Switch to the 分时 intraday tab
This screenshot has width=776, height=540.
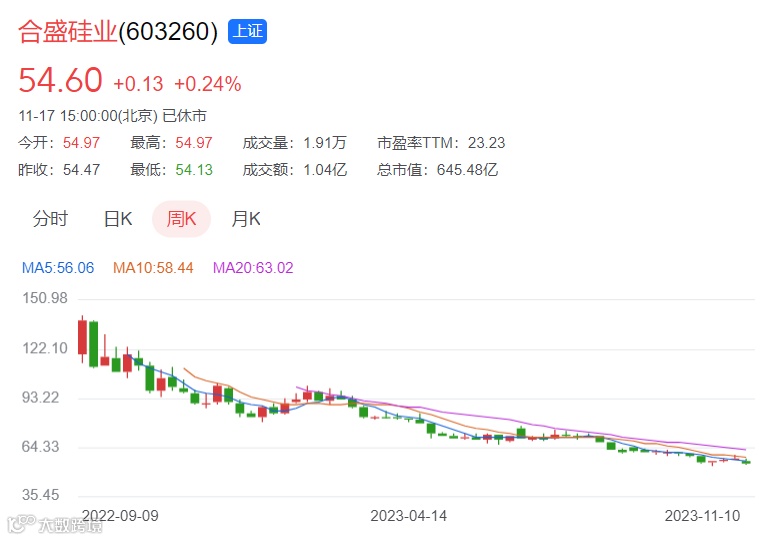pos(50,218)
